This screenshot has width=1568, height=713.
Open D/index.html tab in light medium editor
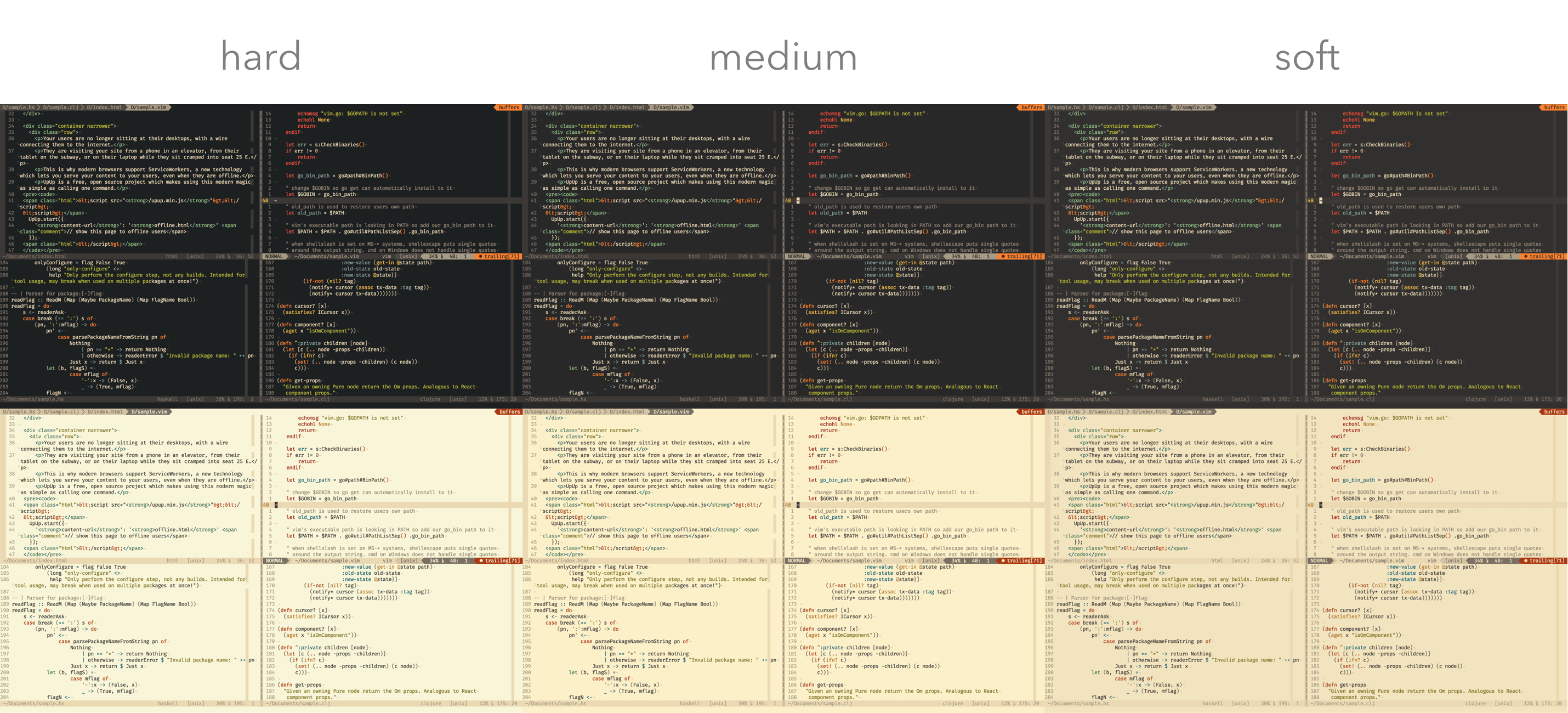tap(627, 411)
